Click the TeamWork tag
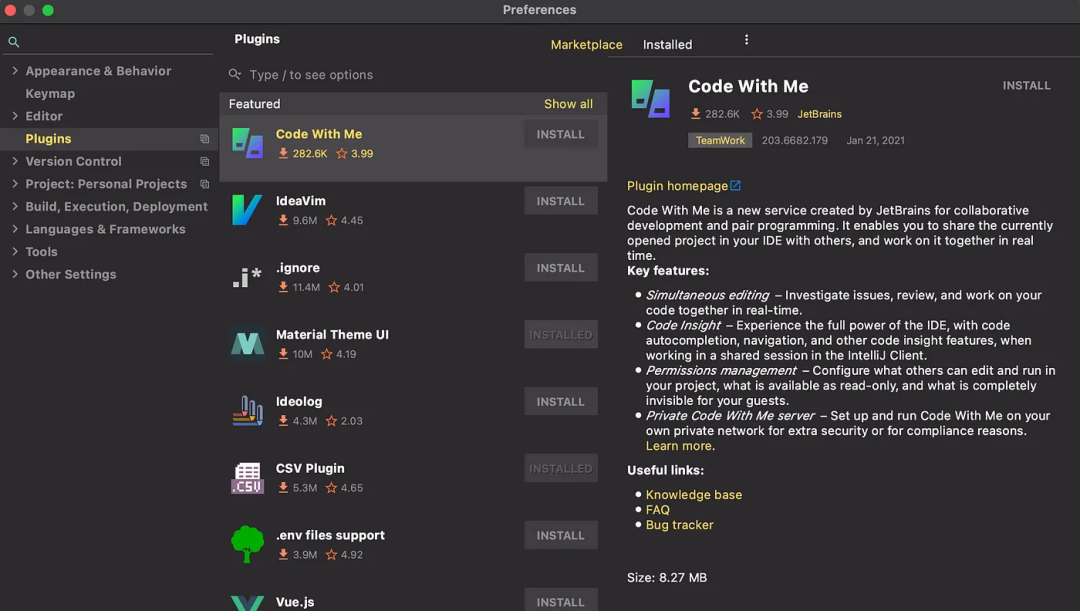This screenshot has width=1080, height=611. coord(720,141)
